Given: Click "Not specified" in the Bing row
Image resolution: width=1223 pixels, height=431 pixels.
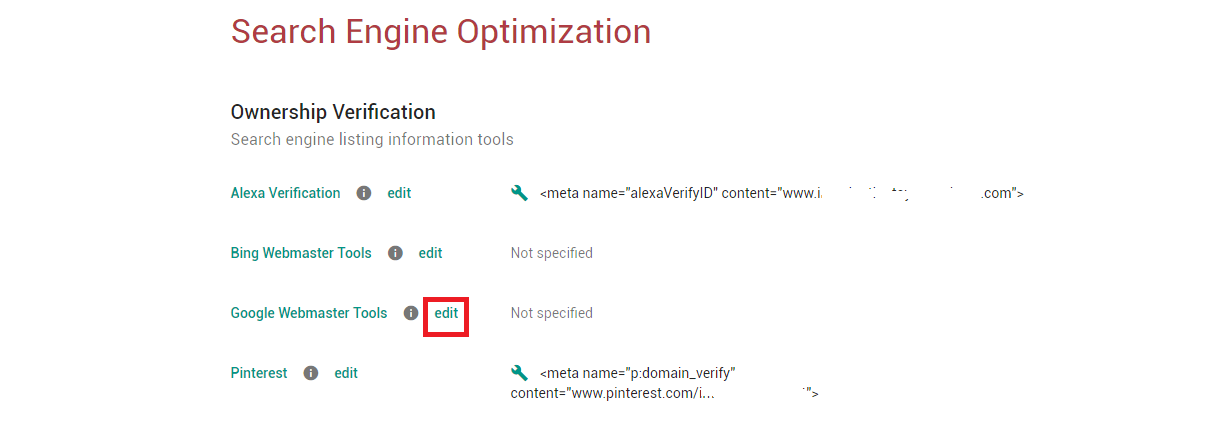Looking at the screenshot, I should 551,253.
